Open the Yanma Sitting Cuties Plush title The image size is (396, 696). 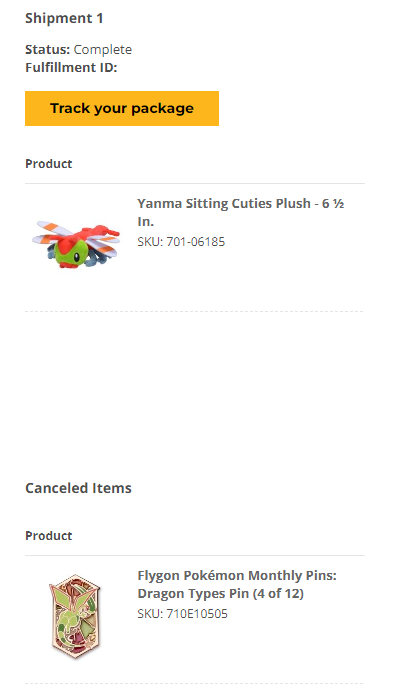(241, 212)
